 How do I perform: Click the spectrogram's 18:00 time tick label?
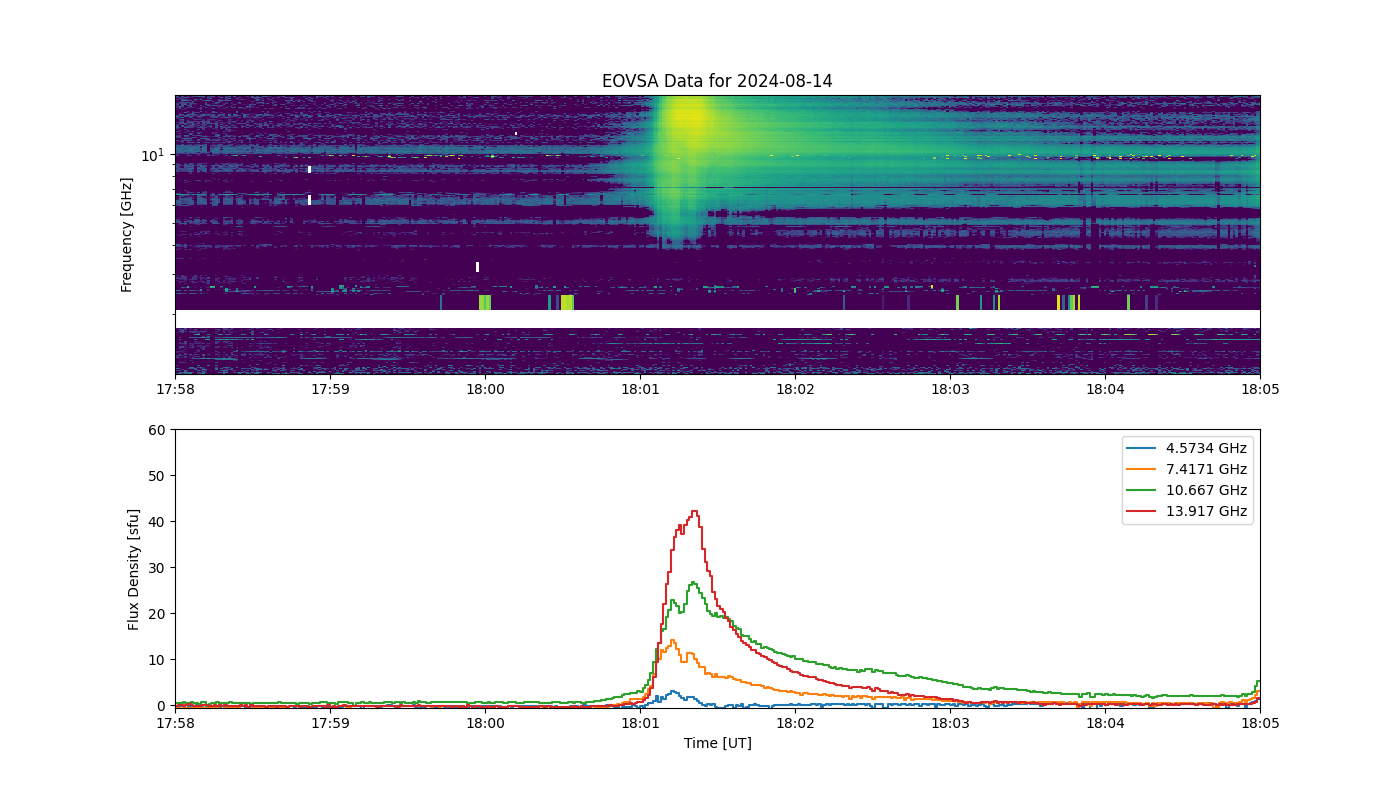[485, 389]
